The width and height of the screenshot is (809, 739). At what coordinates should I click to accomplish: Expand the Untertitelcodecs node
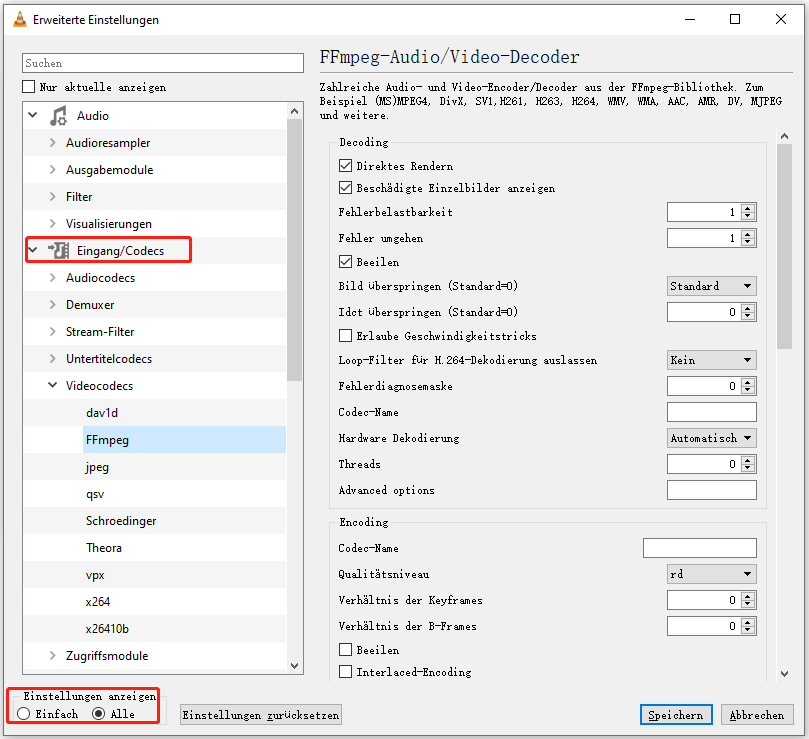(53, 359)
